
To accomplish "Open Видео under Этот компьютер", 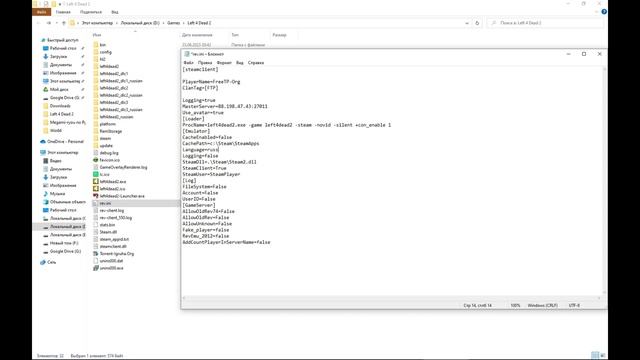I will tap(56, 161).
